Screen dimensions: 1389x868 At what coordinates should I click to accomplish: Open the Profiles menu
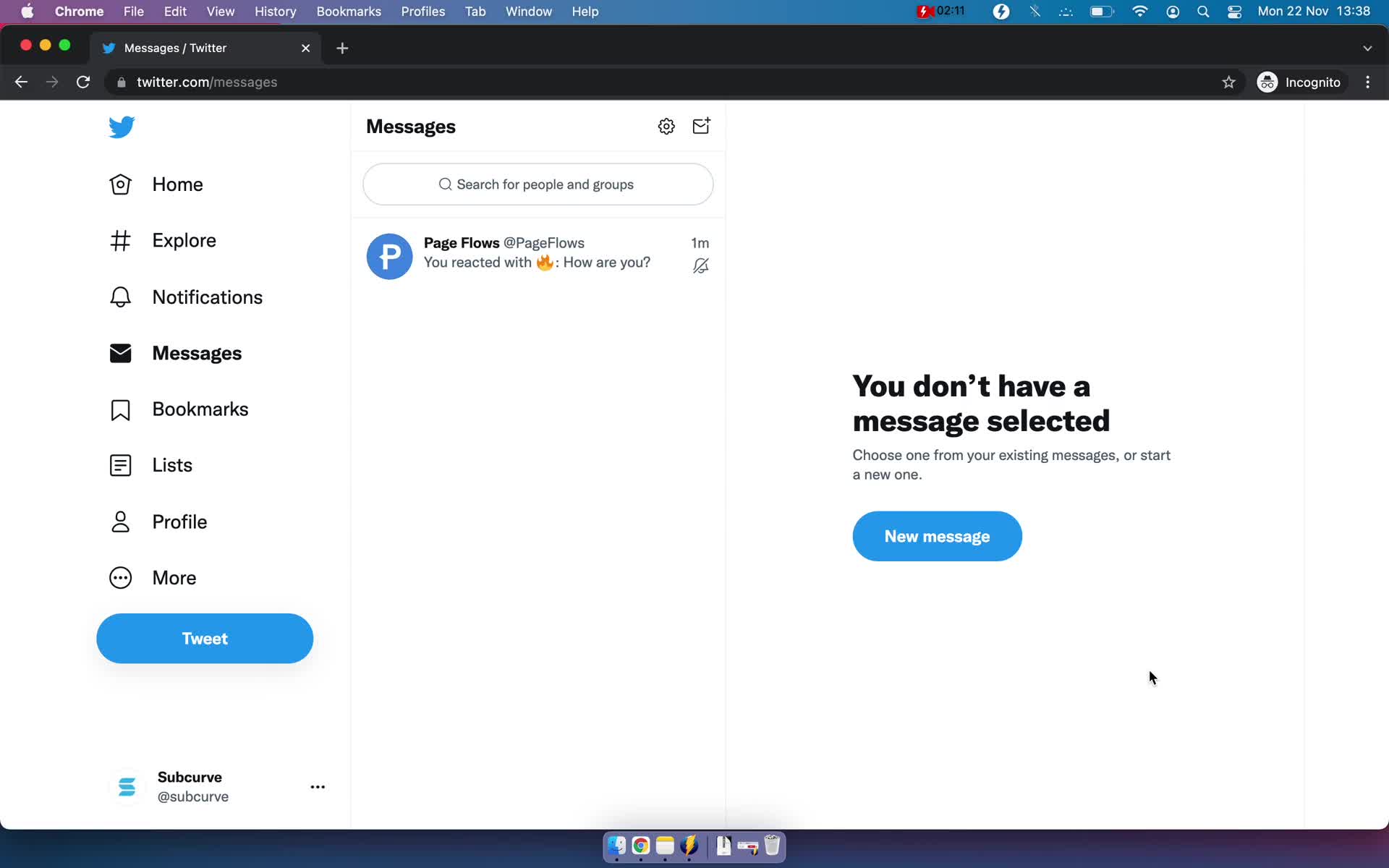[x=423, y=12]
